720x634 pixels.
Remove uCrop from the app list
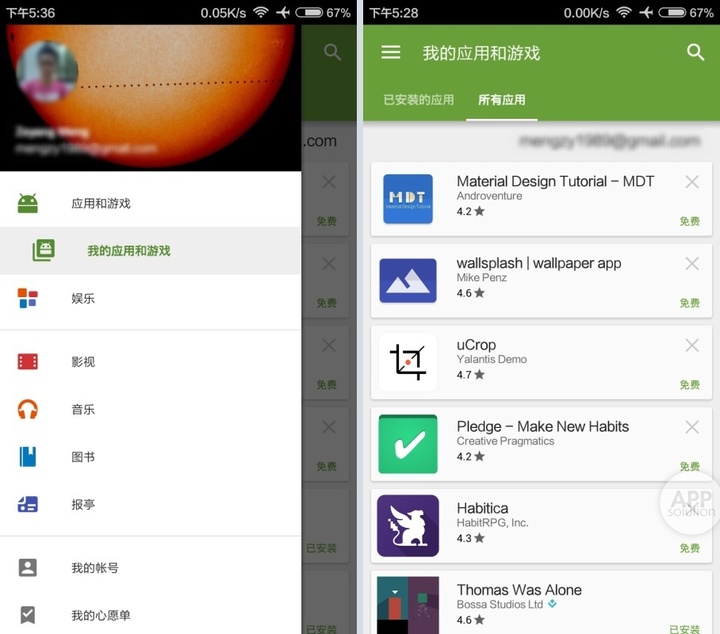(x=692, y=345)
